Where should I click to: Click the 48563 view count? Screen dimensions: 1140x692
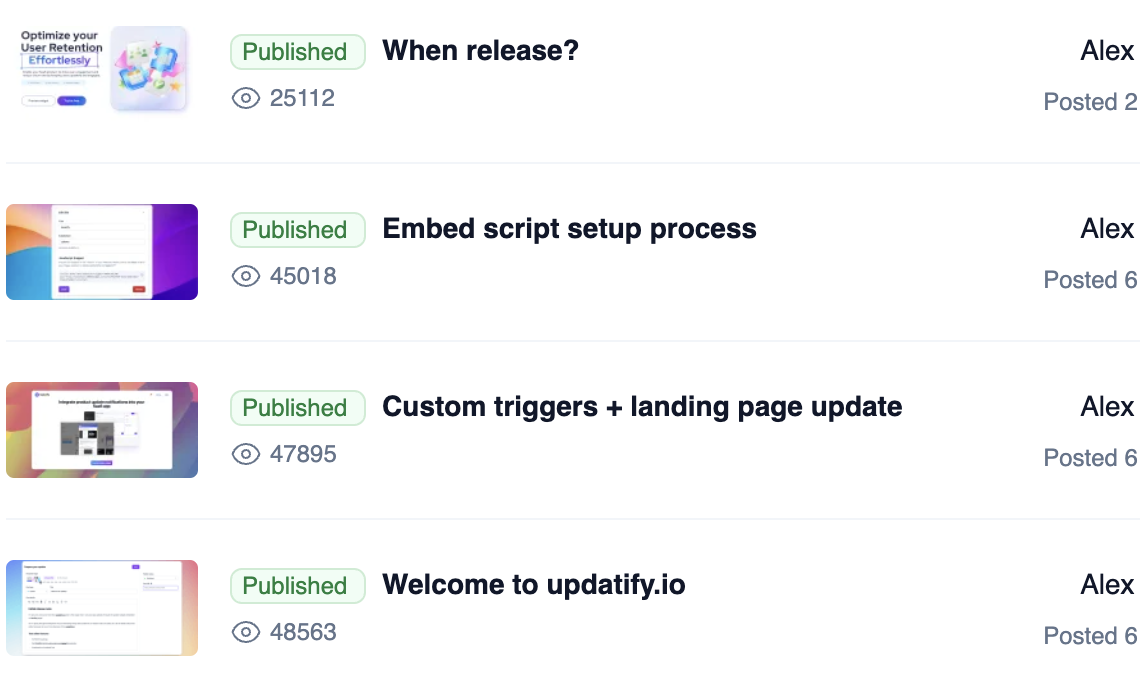(x=303, y=632)
